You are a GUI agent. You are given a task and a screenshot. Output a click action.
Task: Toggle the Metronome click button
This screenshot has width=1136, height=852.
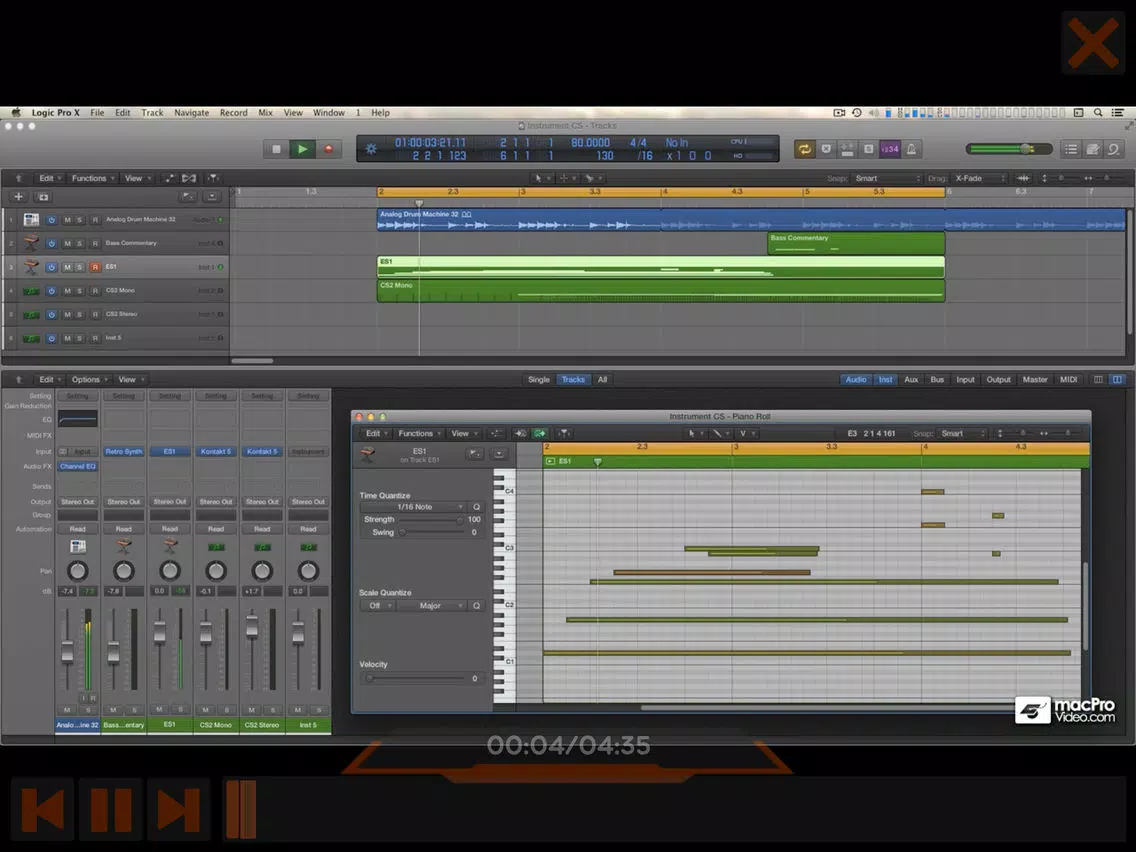(x=911, y=149)
